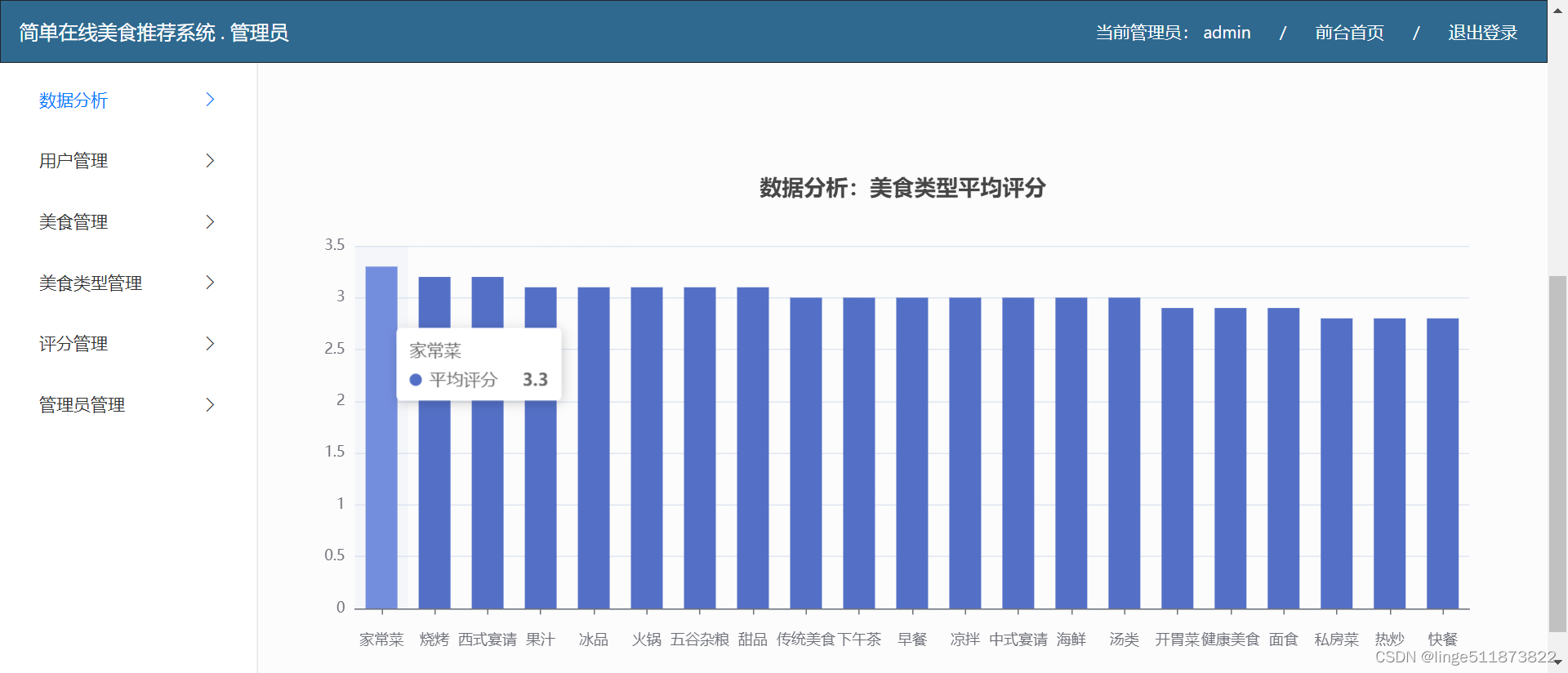1568x673 pixels.
Task: Click the 火锅 bar in chart
Action: (647, 448)
